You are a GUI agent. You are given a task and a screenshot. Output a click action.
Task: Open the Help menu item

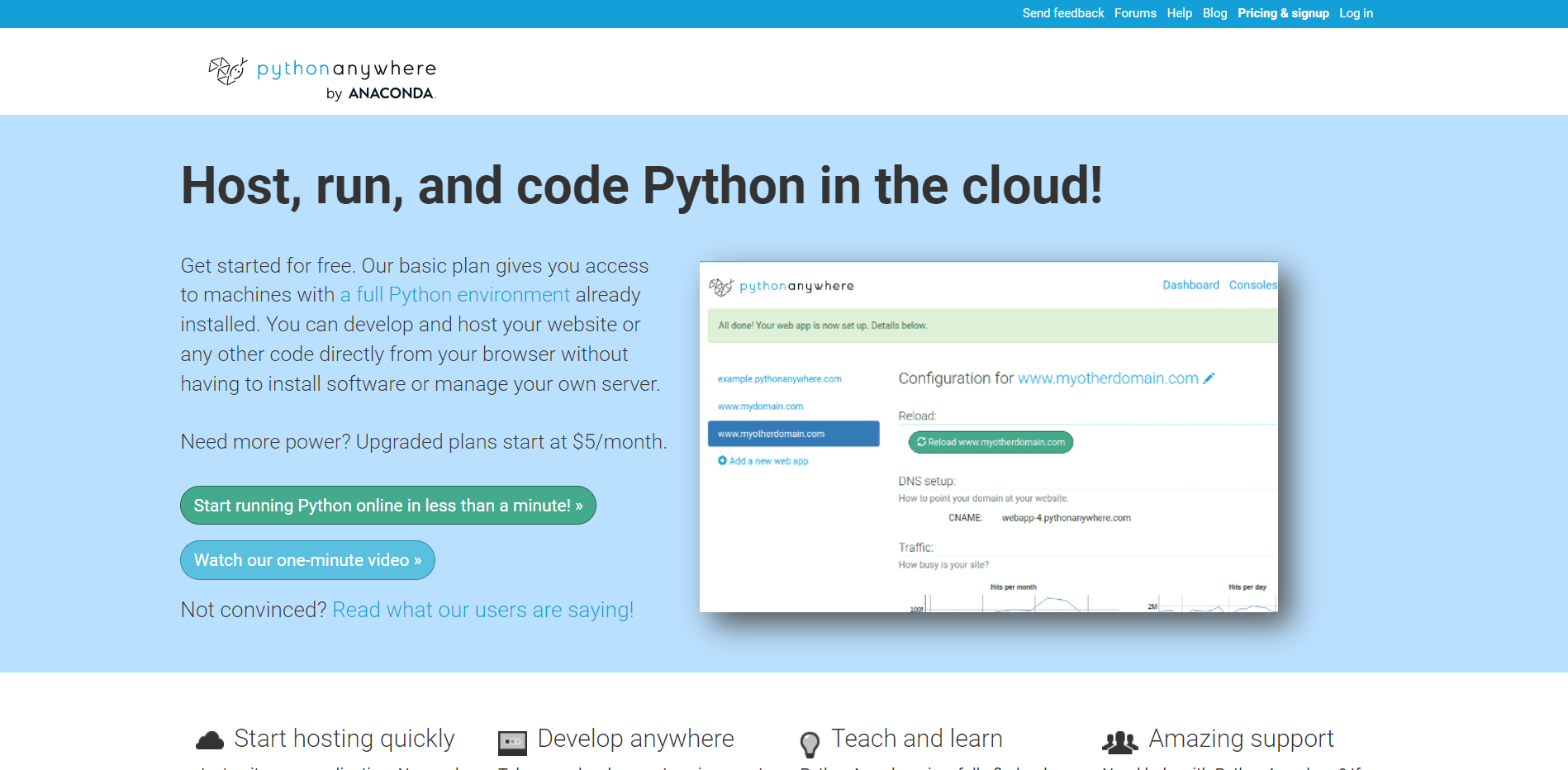[1179, 13]
